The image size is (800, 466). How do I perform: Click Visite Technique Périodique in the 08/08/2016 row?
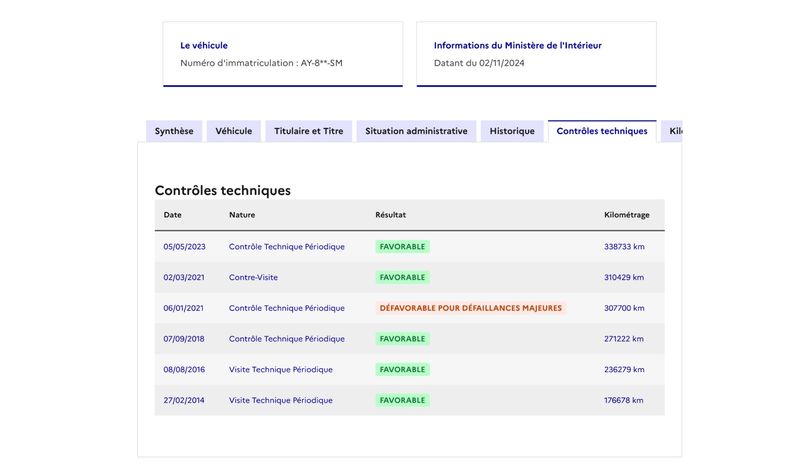point(281,370)
